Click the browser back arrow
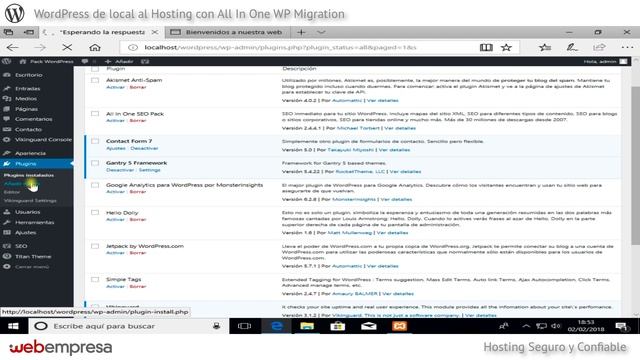This screenshot has height=360, width=640. [x=13, y=48]
